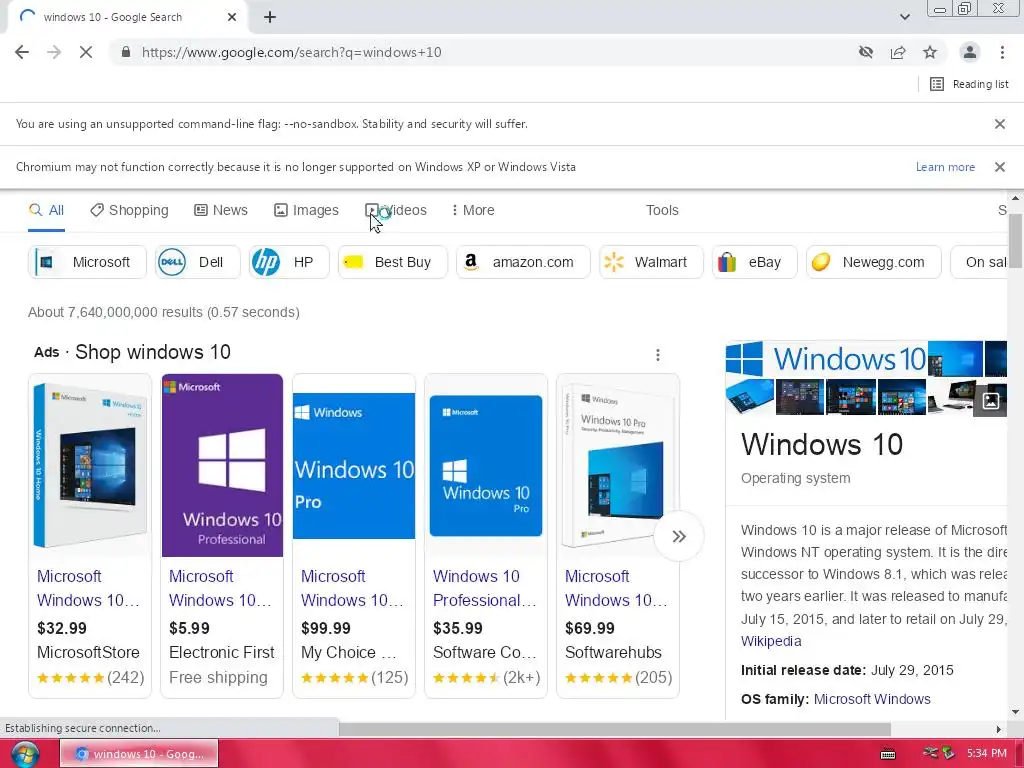Click the forward navigation arrow
The width and height of the screenshot is (1024, 768).
click(54, 52)
